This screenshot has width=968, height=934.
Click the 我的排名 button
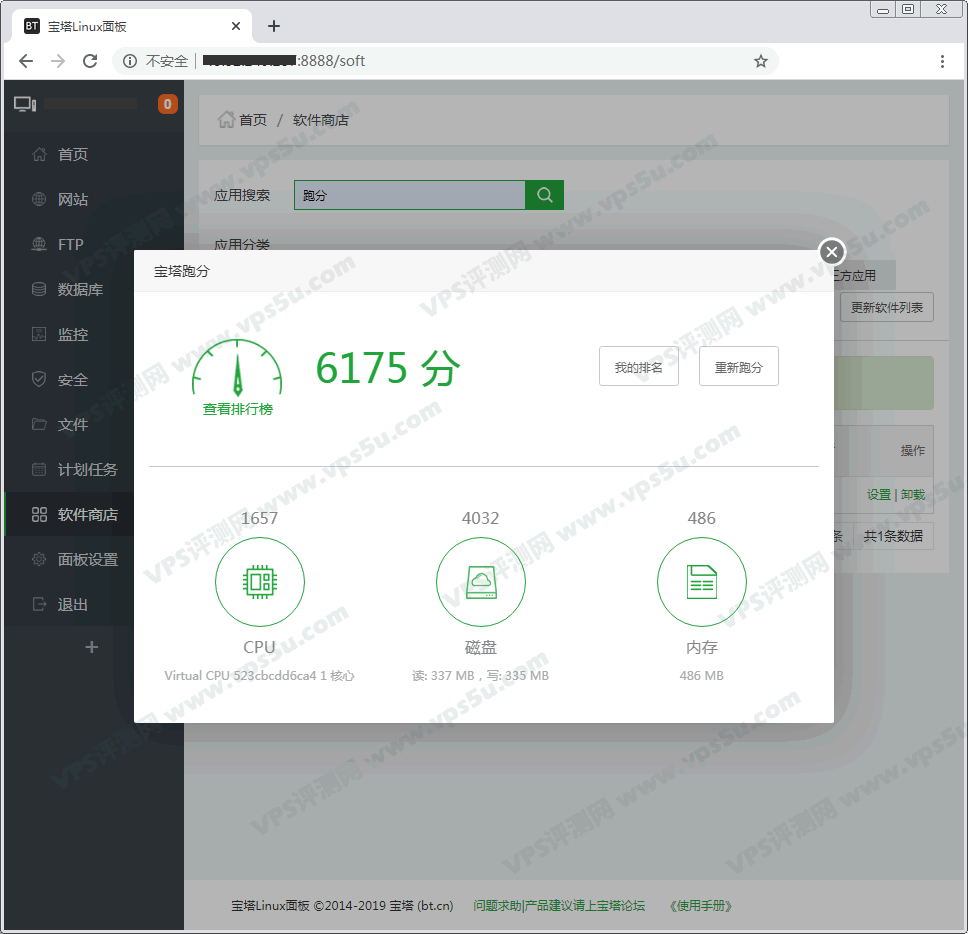click(639, 367)
